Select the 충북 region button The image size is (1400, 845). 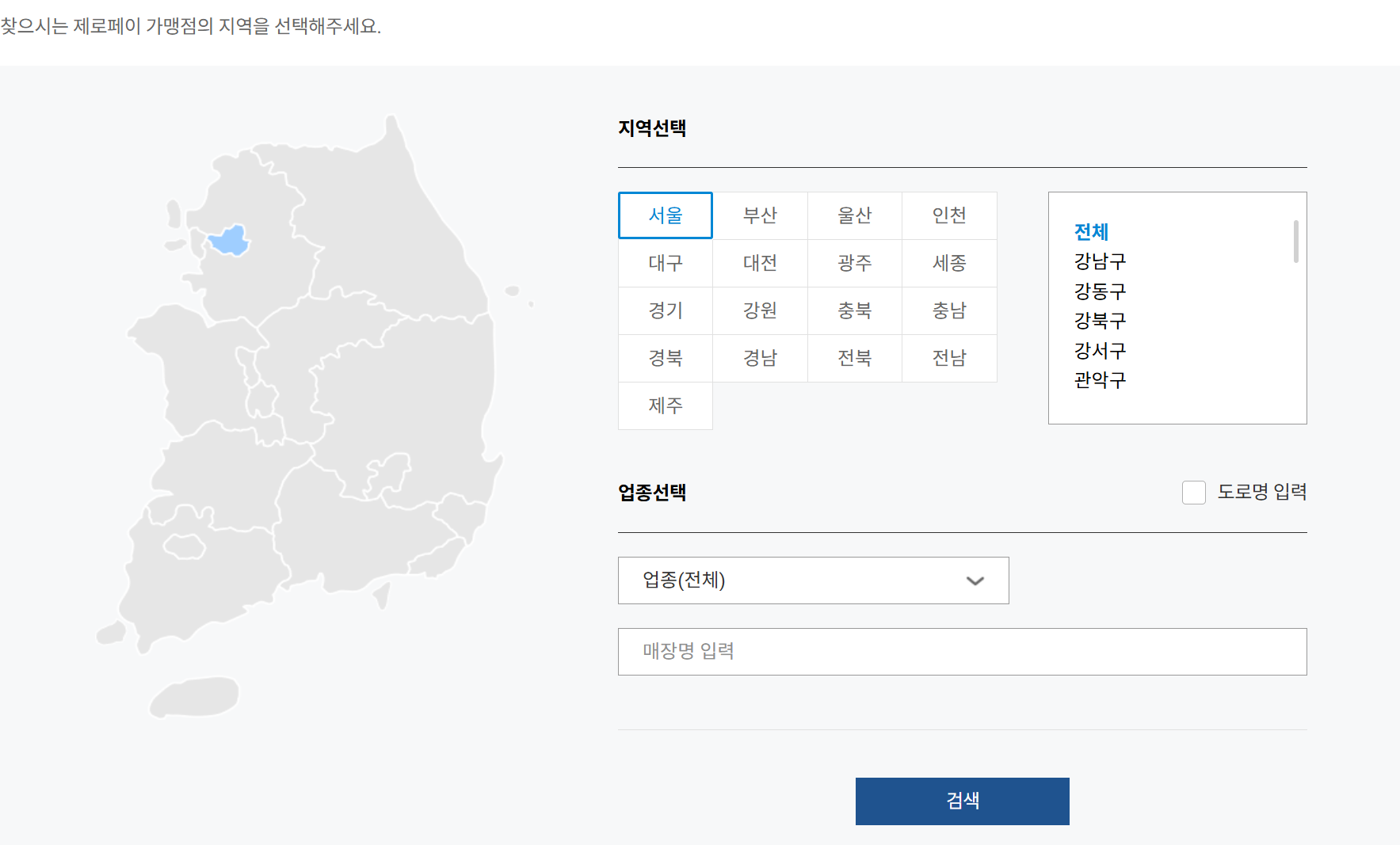pos(855,310)
